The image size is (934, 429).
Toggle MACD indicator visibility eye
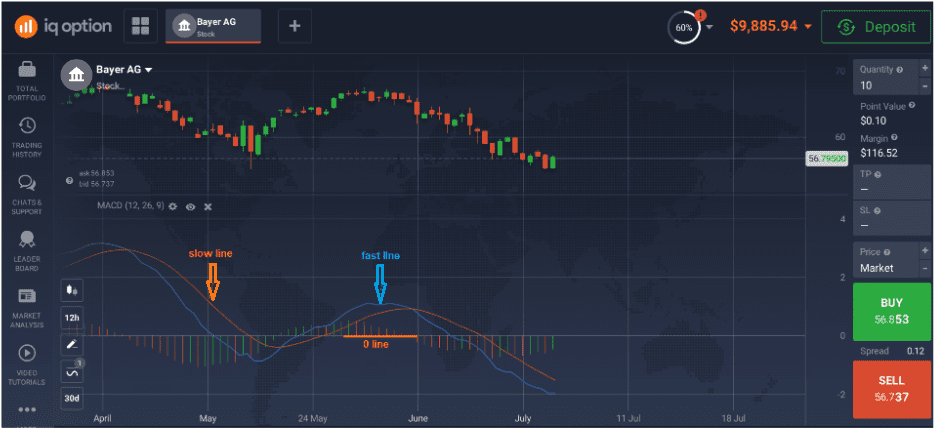coord(191,206)
